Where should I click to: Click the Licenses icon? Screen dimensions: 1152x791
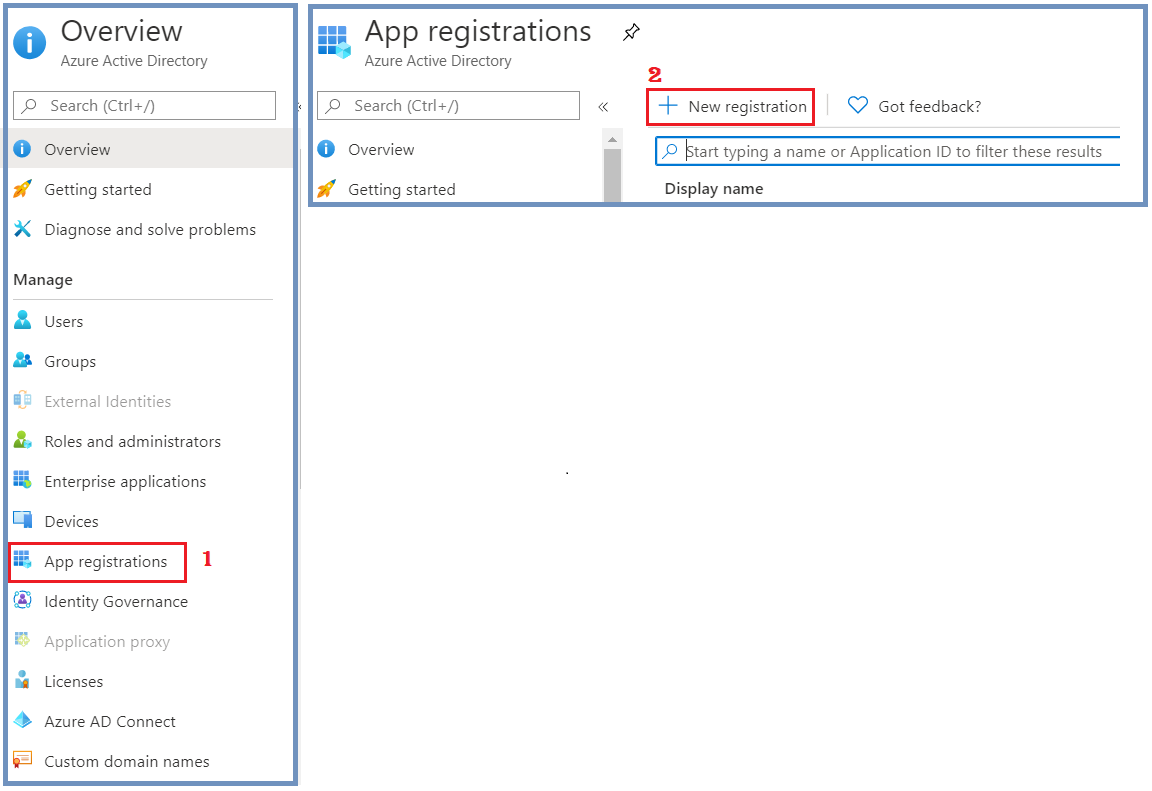(x=23, y=680)
